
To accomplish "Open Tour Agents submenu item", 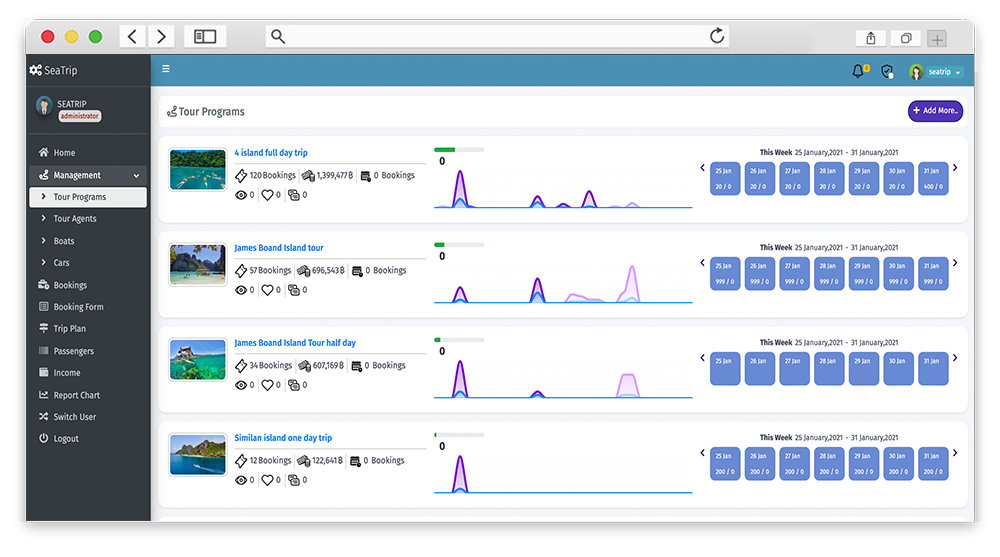I will point(88,218).
